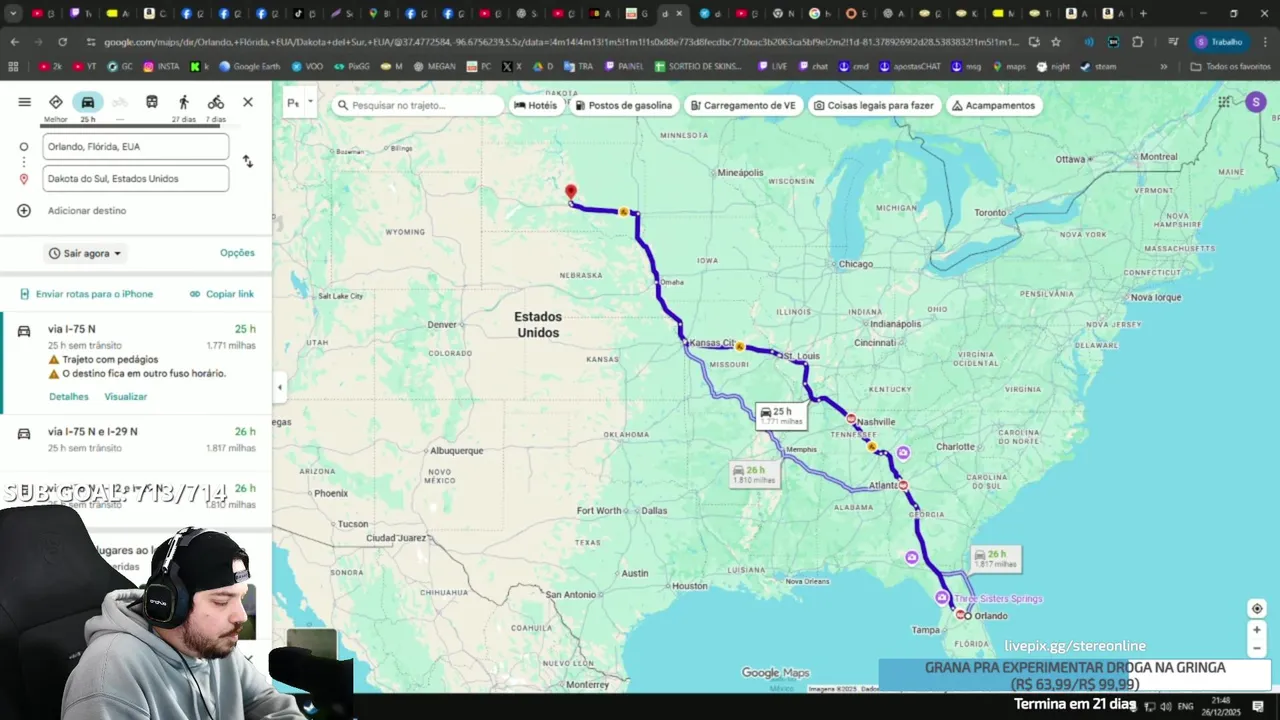Filter by Coisas legais para fazer chip

(x=874, y=105)
